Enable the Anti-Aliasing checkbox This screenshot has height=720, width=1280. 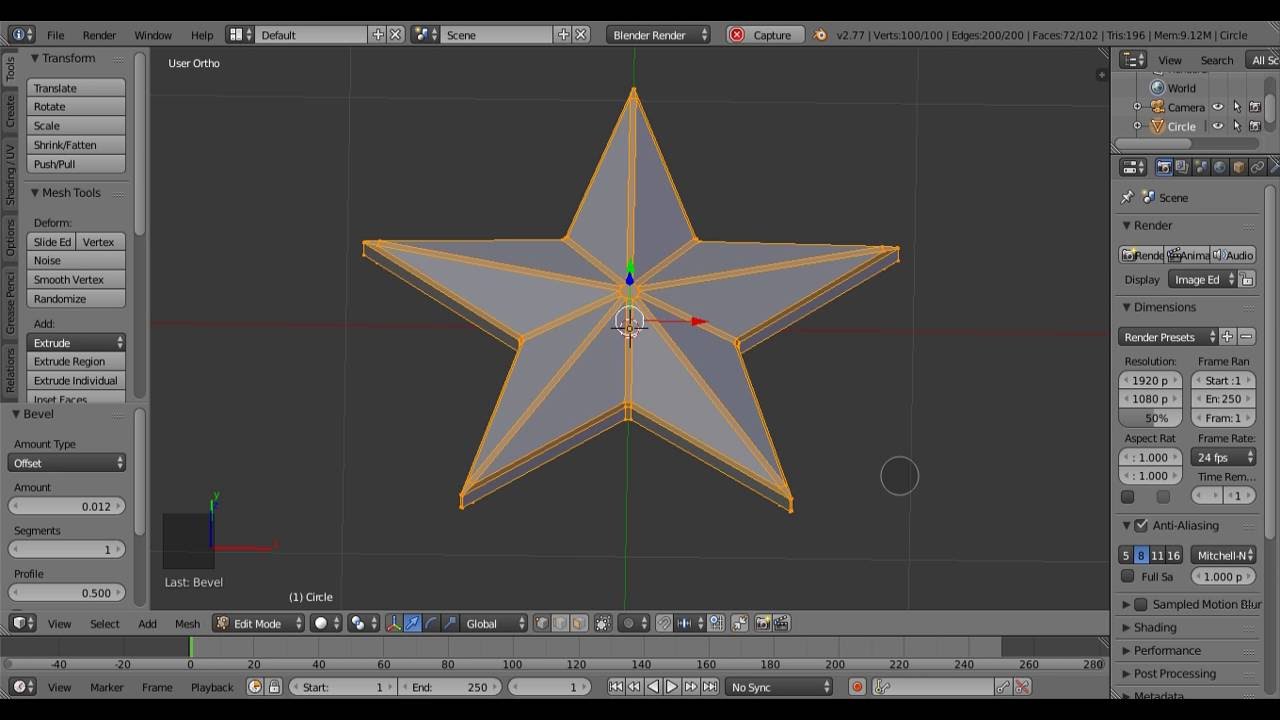[1141, 525]
